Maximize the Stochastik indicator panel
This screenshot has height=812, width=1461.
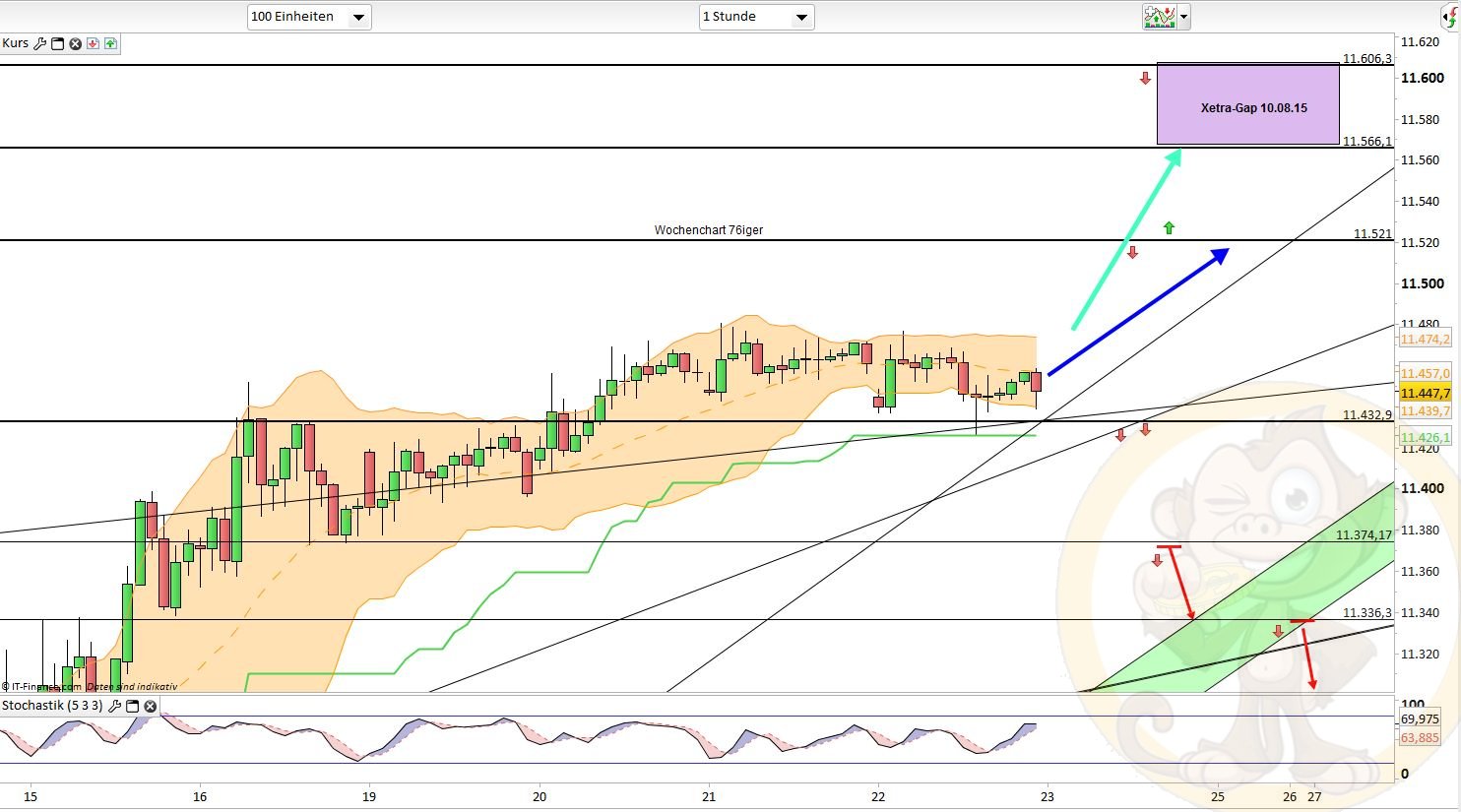click(133, 706)
